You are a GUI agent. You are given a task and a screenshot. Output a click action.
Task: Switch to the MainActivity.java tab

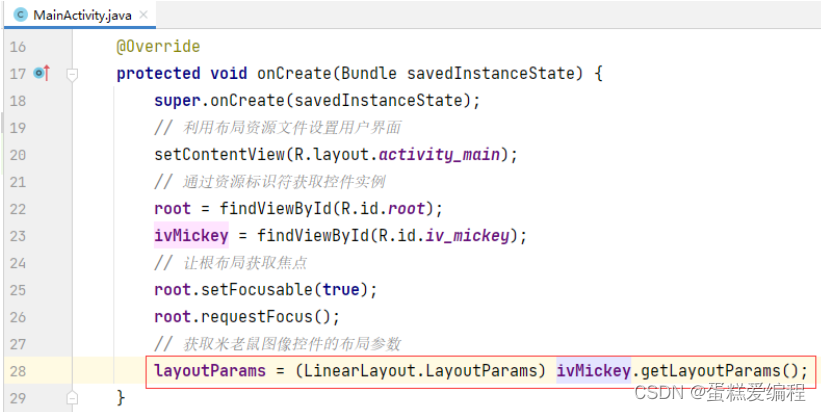tap(80, 14)
